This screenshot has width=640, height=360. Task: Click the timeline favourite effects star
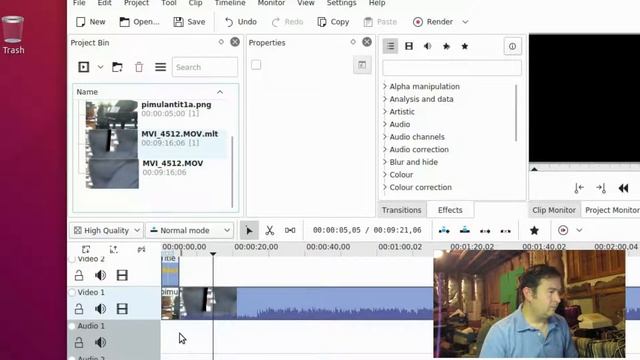point(534,231)
